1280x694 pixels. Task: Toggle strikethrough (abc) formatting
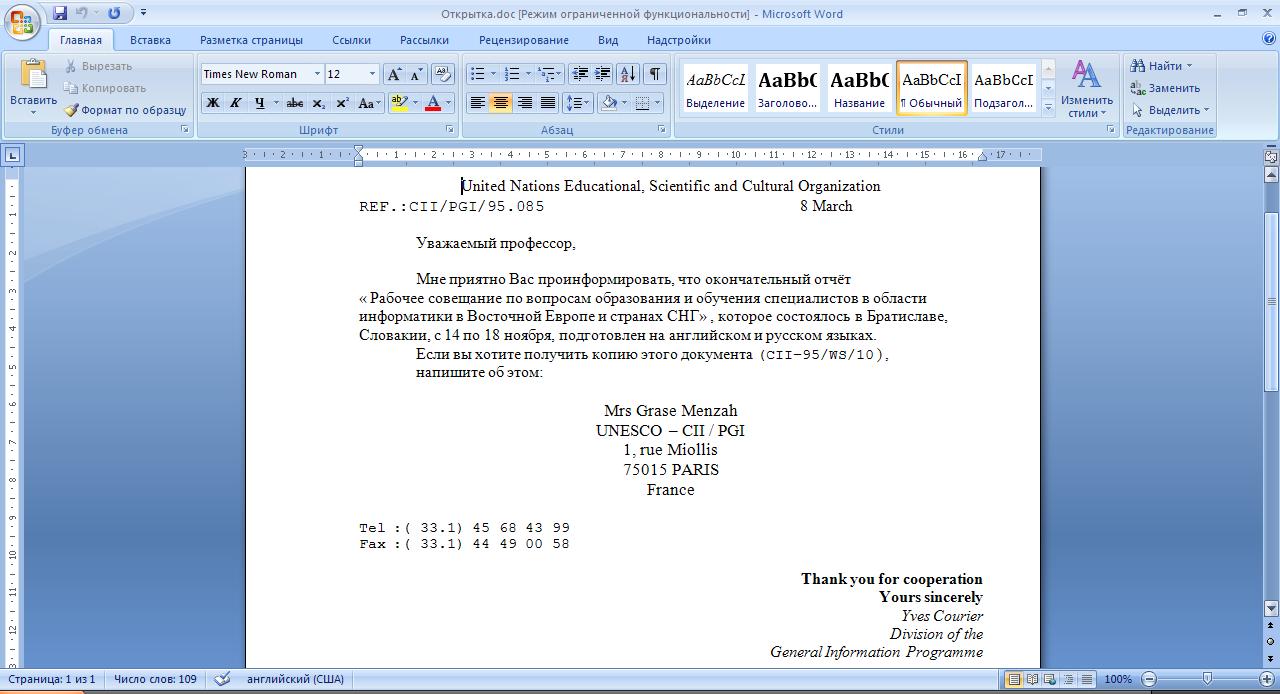pyautogui.click(x=295, y=103)
